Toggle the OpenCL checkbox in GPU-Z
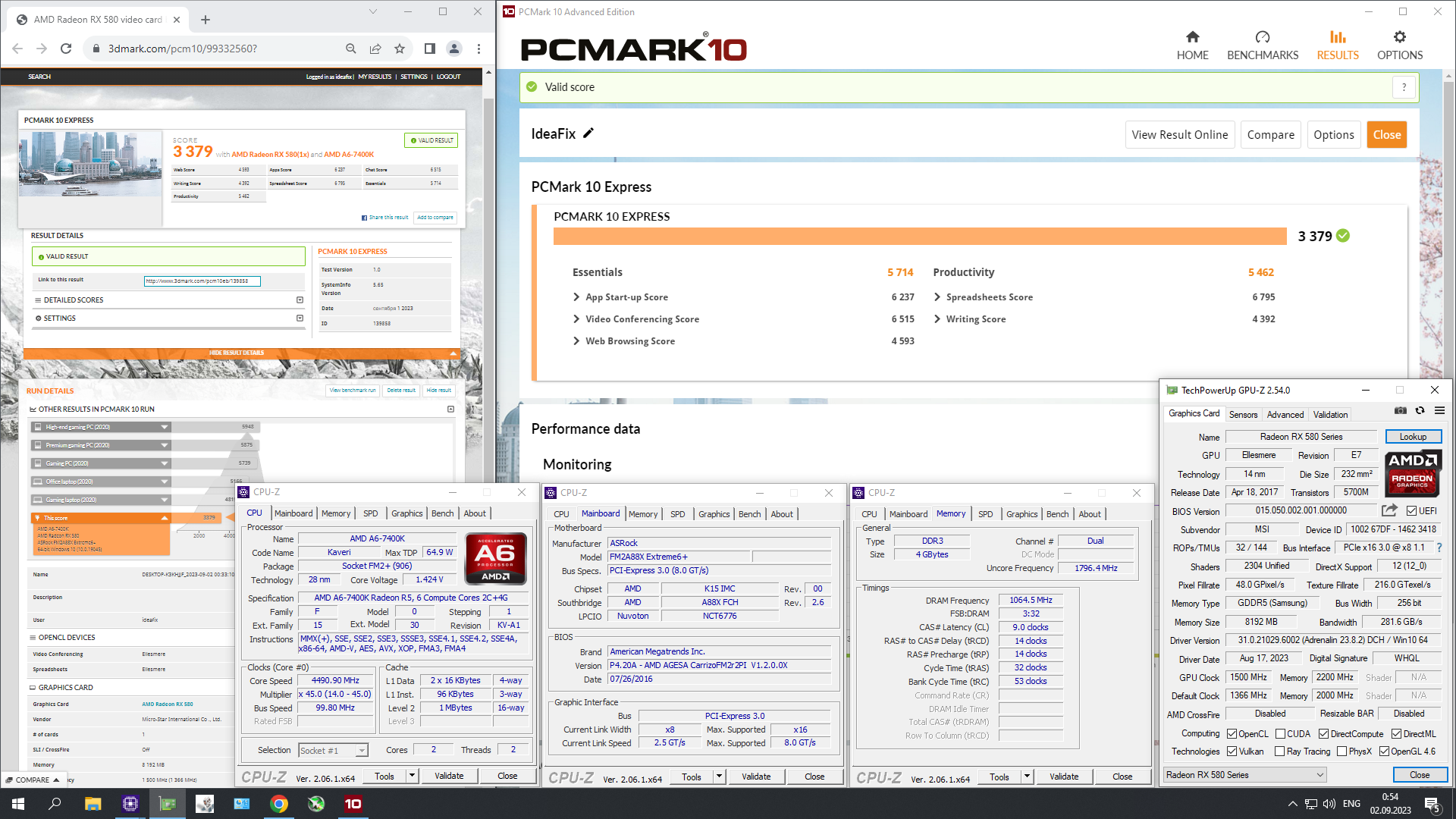1456x819 pixels. coord(1232,734)
